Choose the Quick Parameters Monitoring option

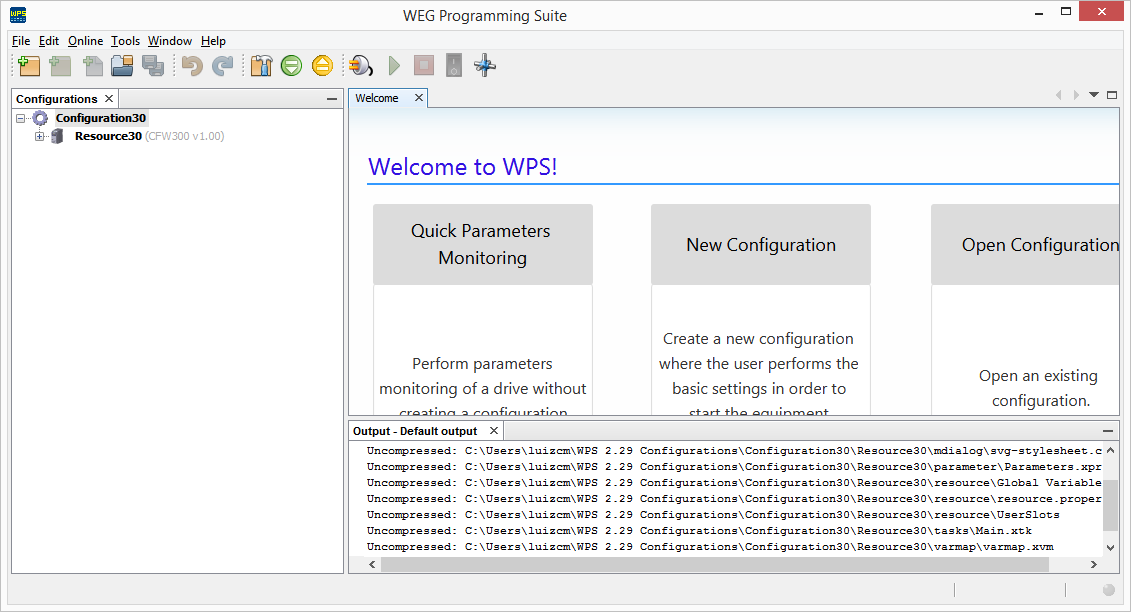point(483,244)
